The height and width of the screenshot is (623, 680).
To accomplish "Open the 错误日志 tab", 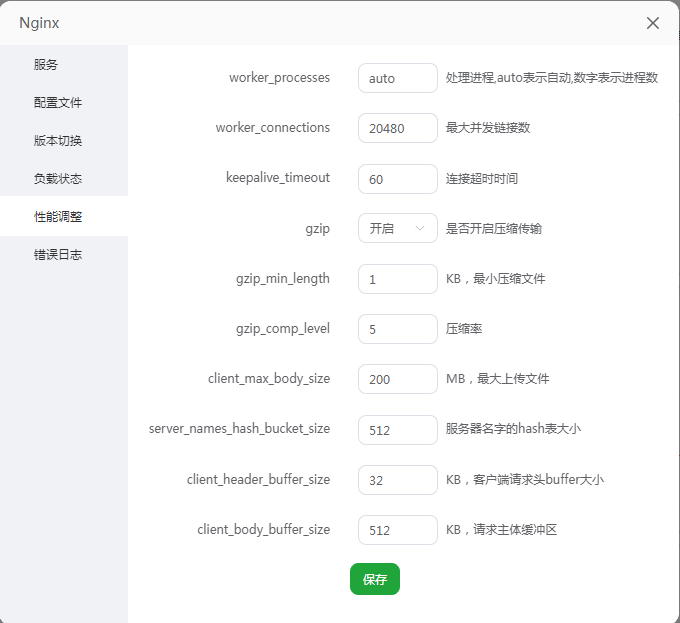I will pos(58,255).
